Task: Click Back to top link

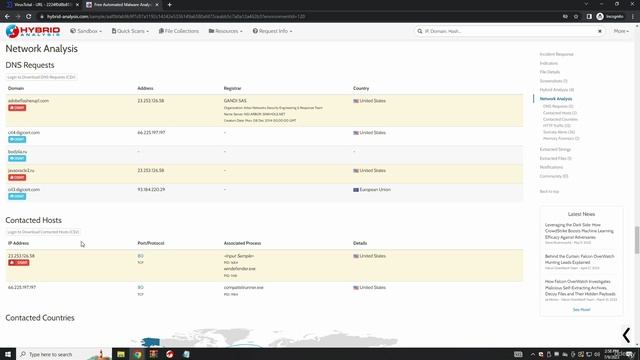Action: pyautogui.click(x=549, y=191)
